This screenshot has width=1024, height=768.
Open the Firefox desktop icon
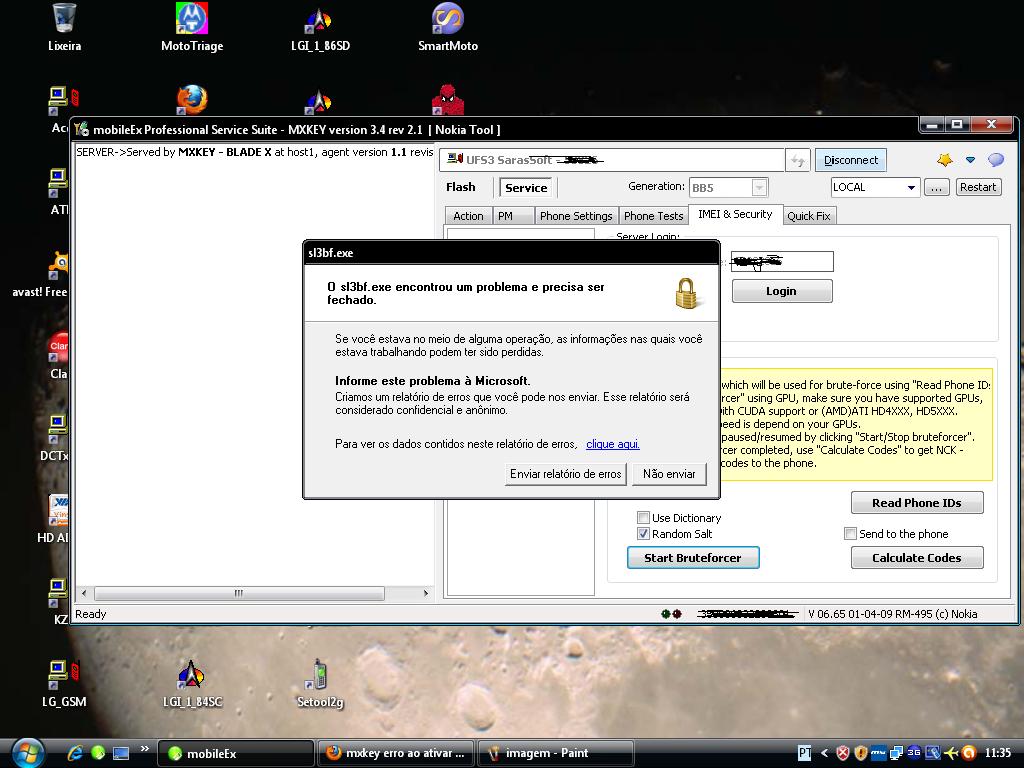pyautogui.click(x=192, y=101)
